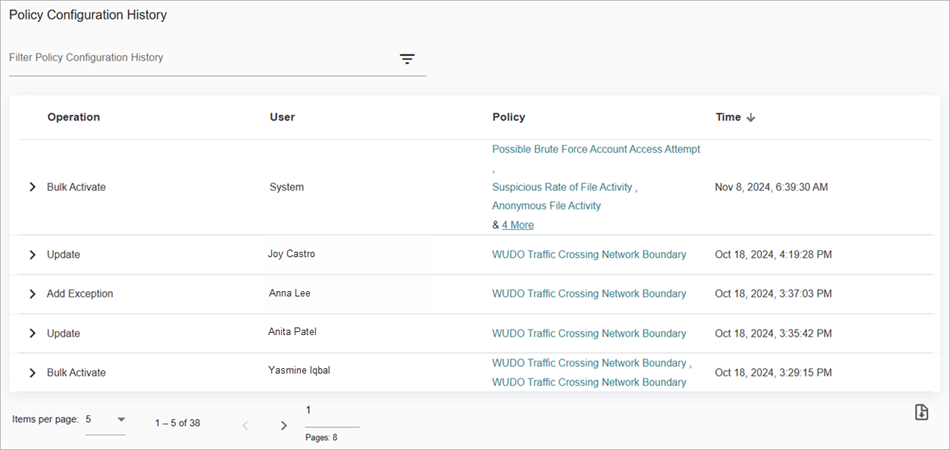Go to the next page of results
The width and height of the screenshot is (950, 450).
click(x=284, y=425)
